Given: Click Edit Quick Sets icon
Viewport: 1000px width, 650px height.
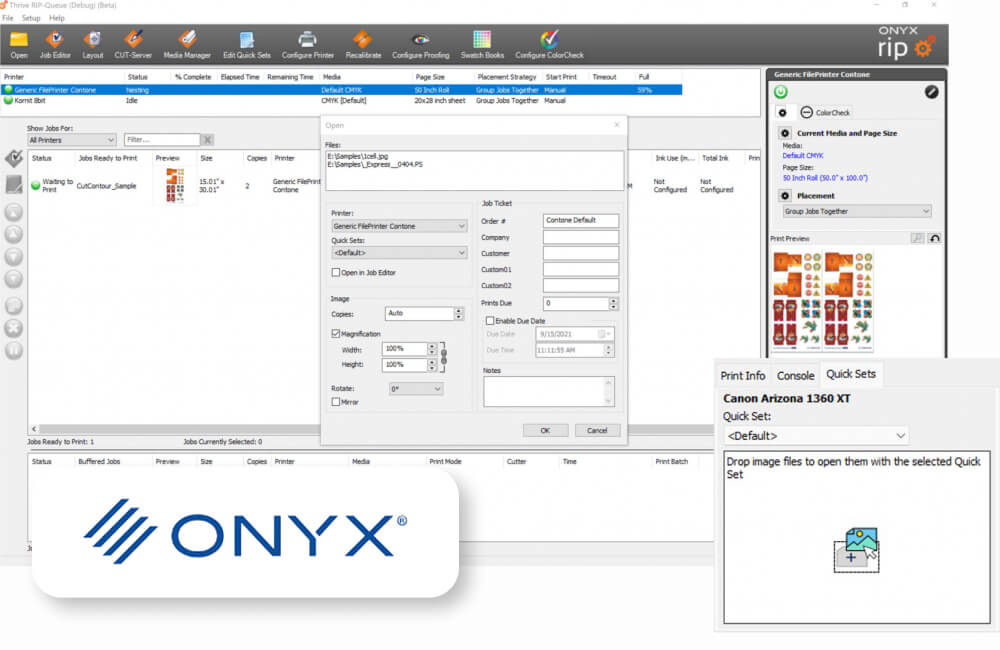Looking at the screenshot, I should [247, 45].
